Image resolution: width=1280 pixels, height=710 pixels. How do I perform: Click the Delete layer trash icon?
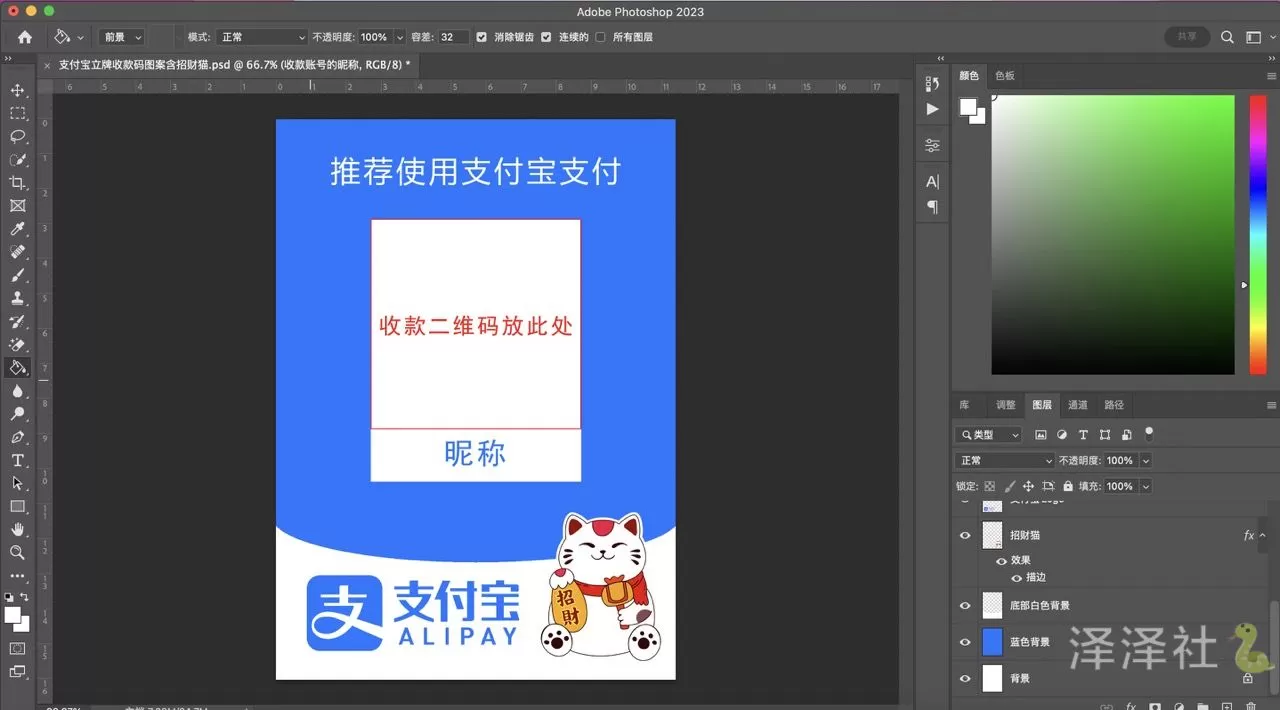click(x=1249, y=705)
